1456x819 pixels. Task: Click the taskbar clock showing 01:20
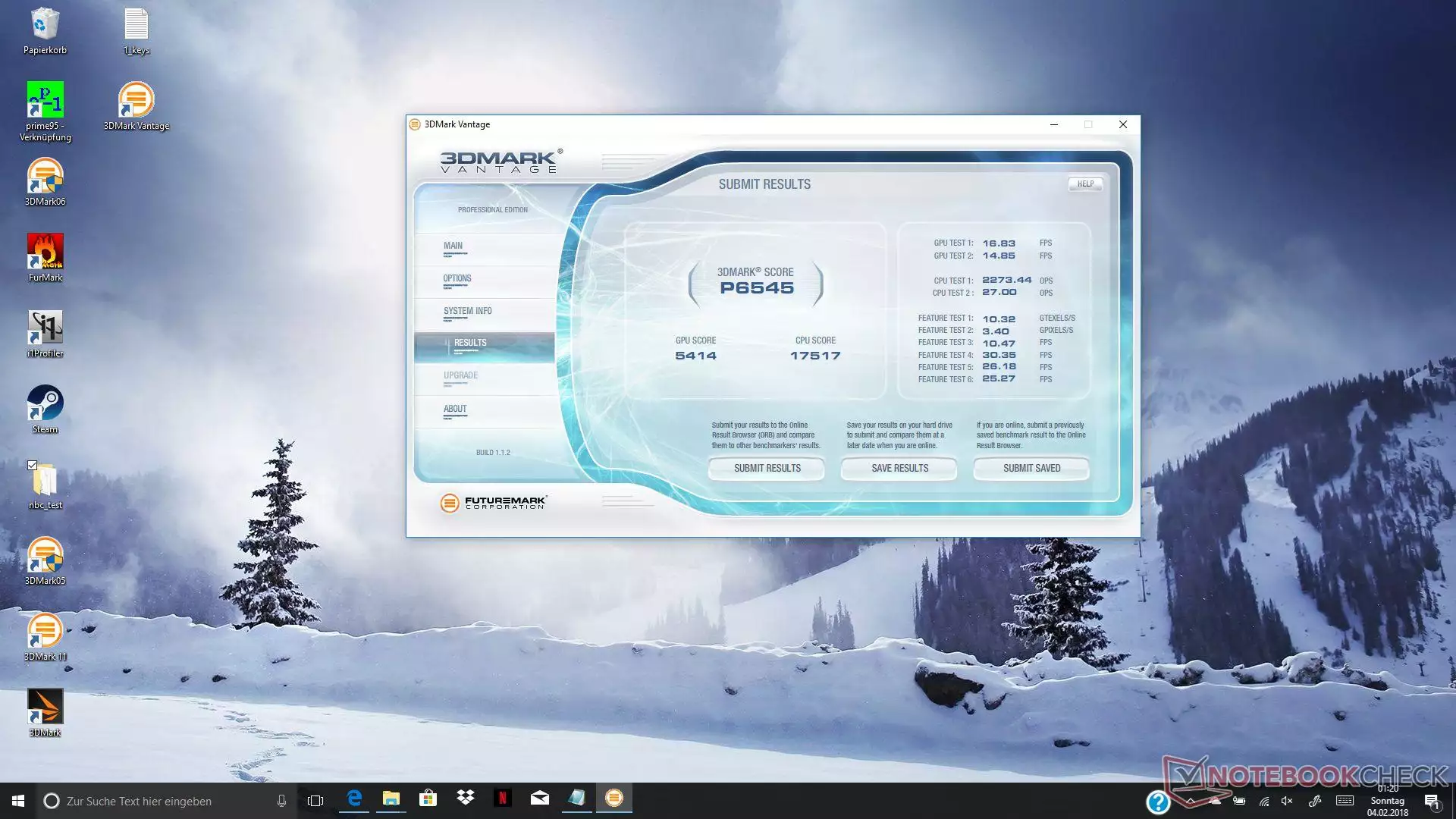tap(1388, 801)
